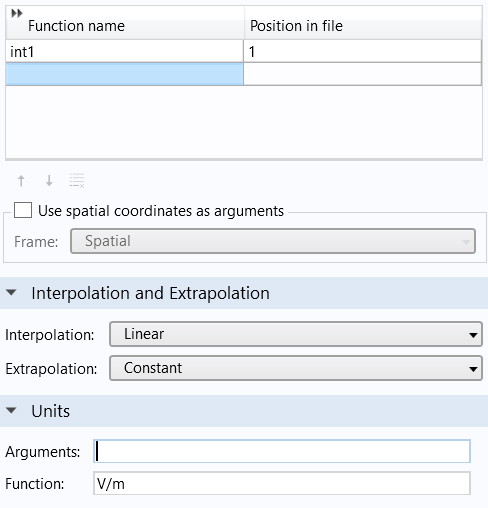The height and width of the screenshot is (508, 488).
Task: Click the empty Position in file cell
Action: tap(362, 74)
